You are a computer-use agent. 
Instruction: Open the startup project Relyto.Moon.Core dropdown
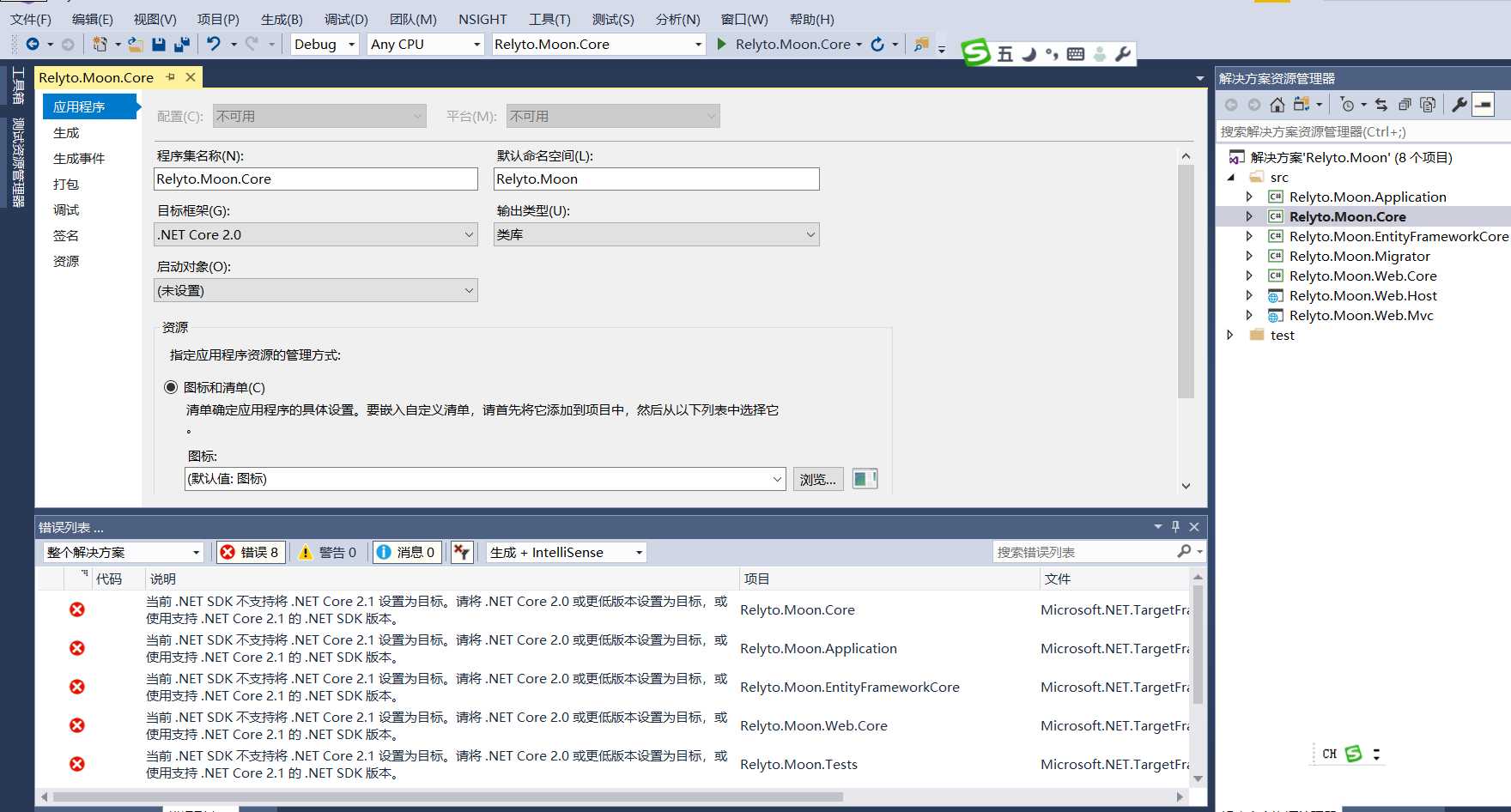598,44
